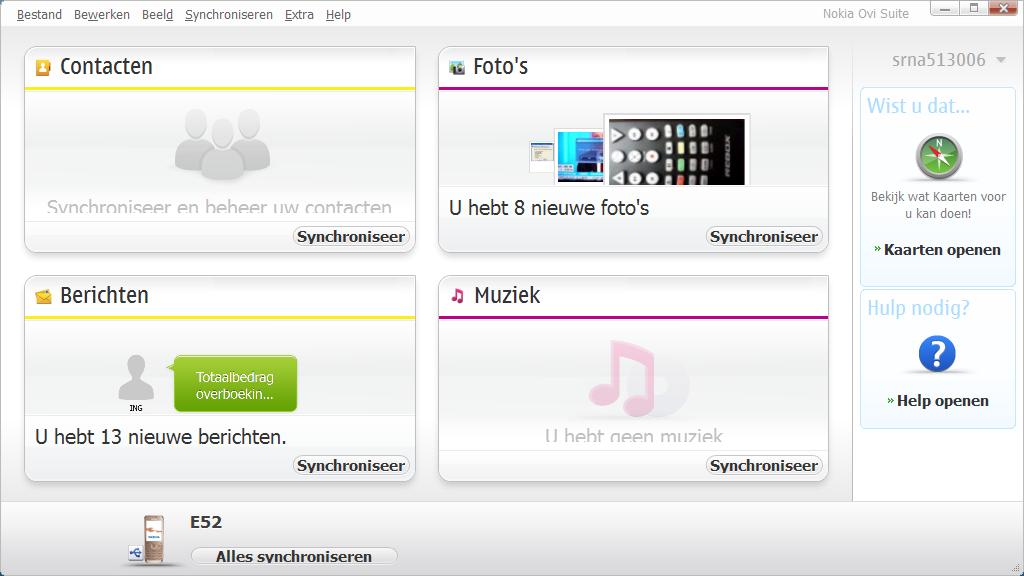Open the Berichten envelope icon

click(43, 296)
